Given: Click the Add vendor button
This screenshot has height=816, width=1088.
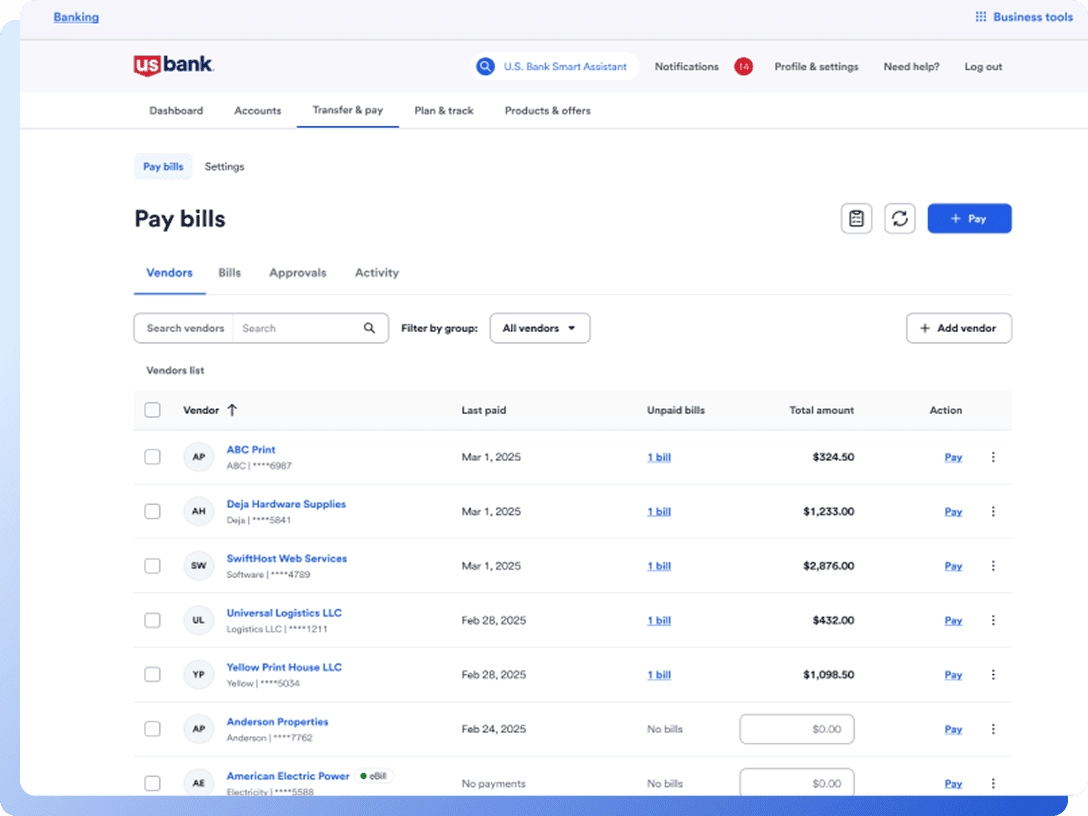Looking at the screenshot, I should click(x=958, y=328).
